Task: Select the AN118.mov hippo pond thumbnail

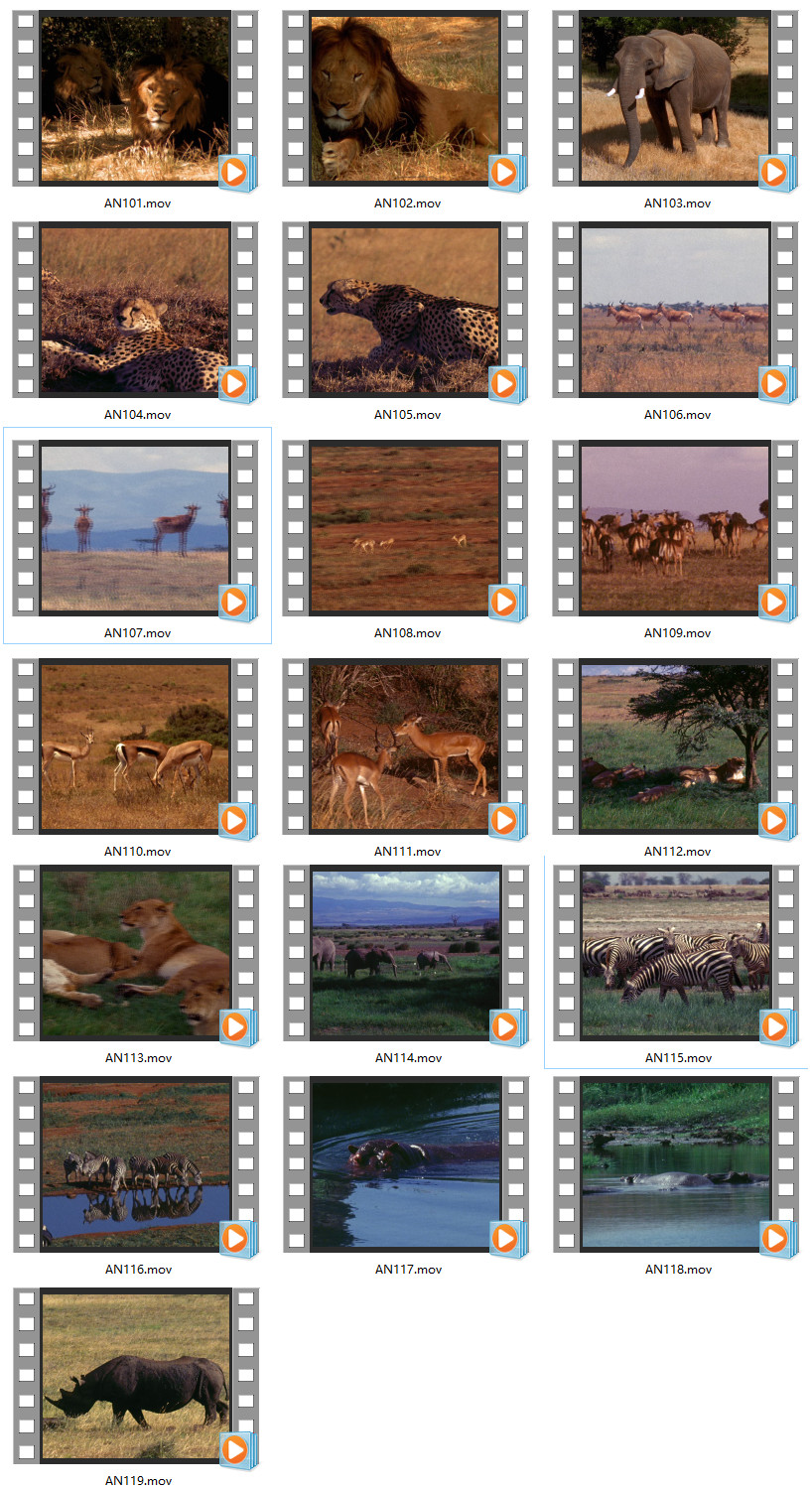Action: (675, 1163)
